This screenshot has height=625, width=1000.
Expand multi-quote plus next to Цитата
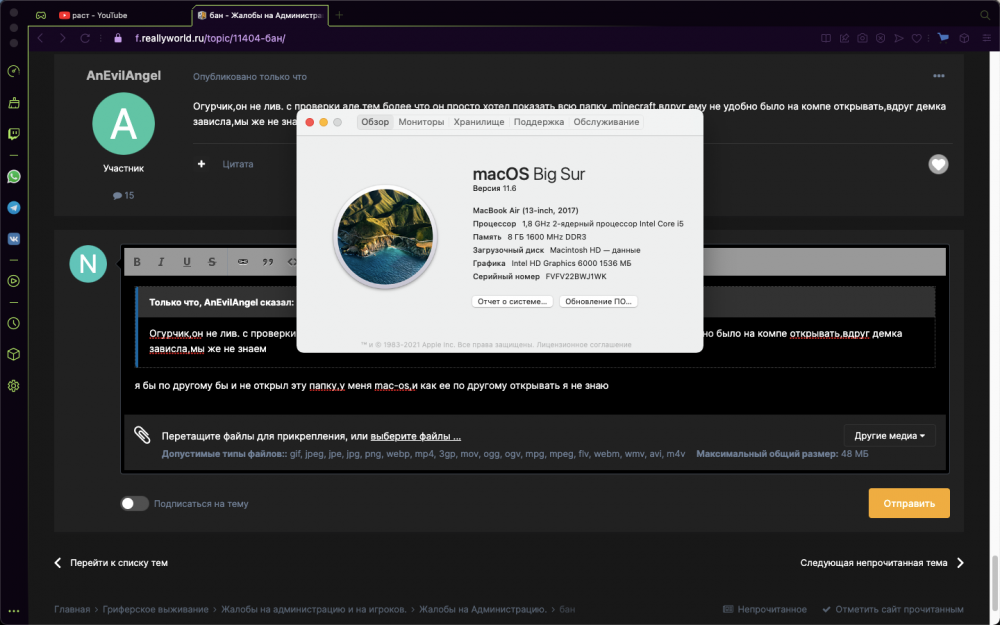click(x=202, y=164)
